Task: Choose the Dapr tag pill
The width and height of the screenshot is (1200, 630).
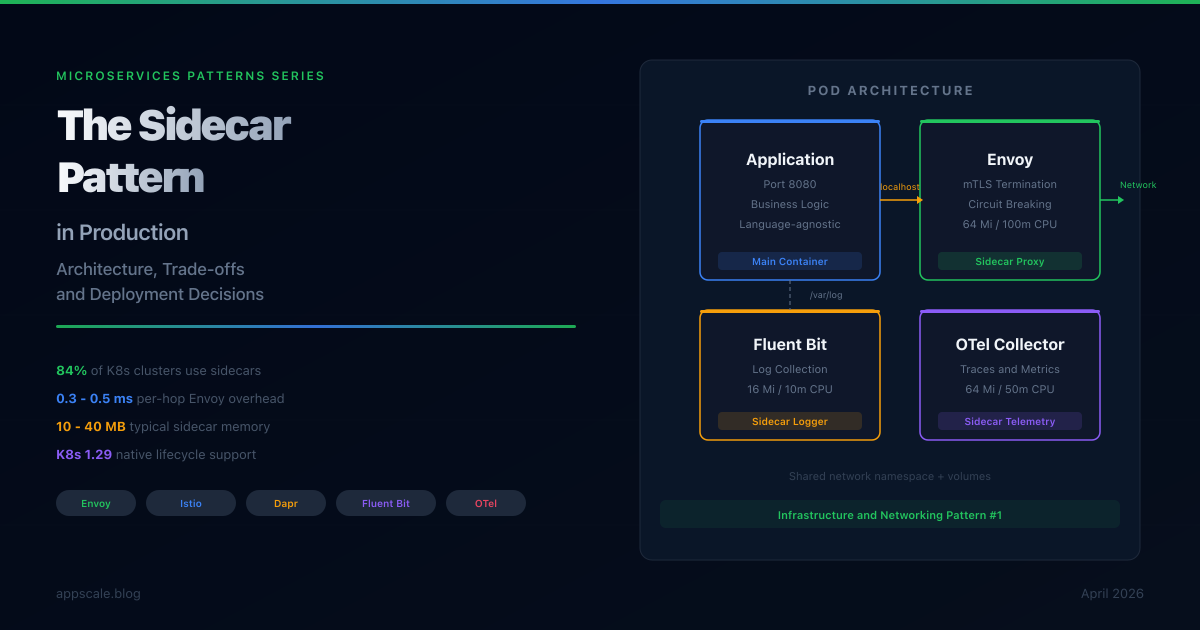Action: click(x=286, y=503)
